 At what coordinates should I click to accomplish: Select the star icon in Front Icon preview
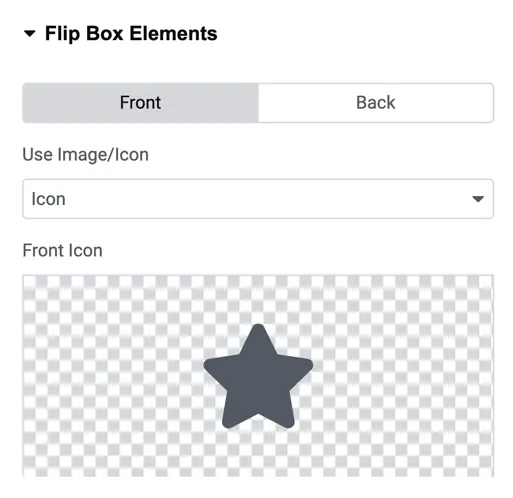(258, 376)
